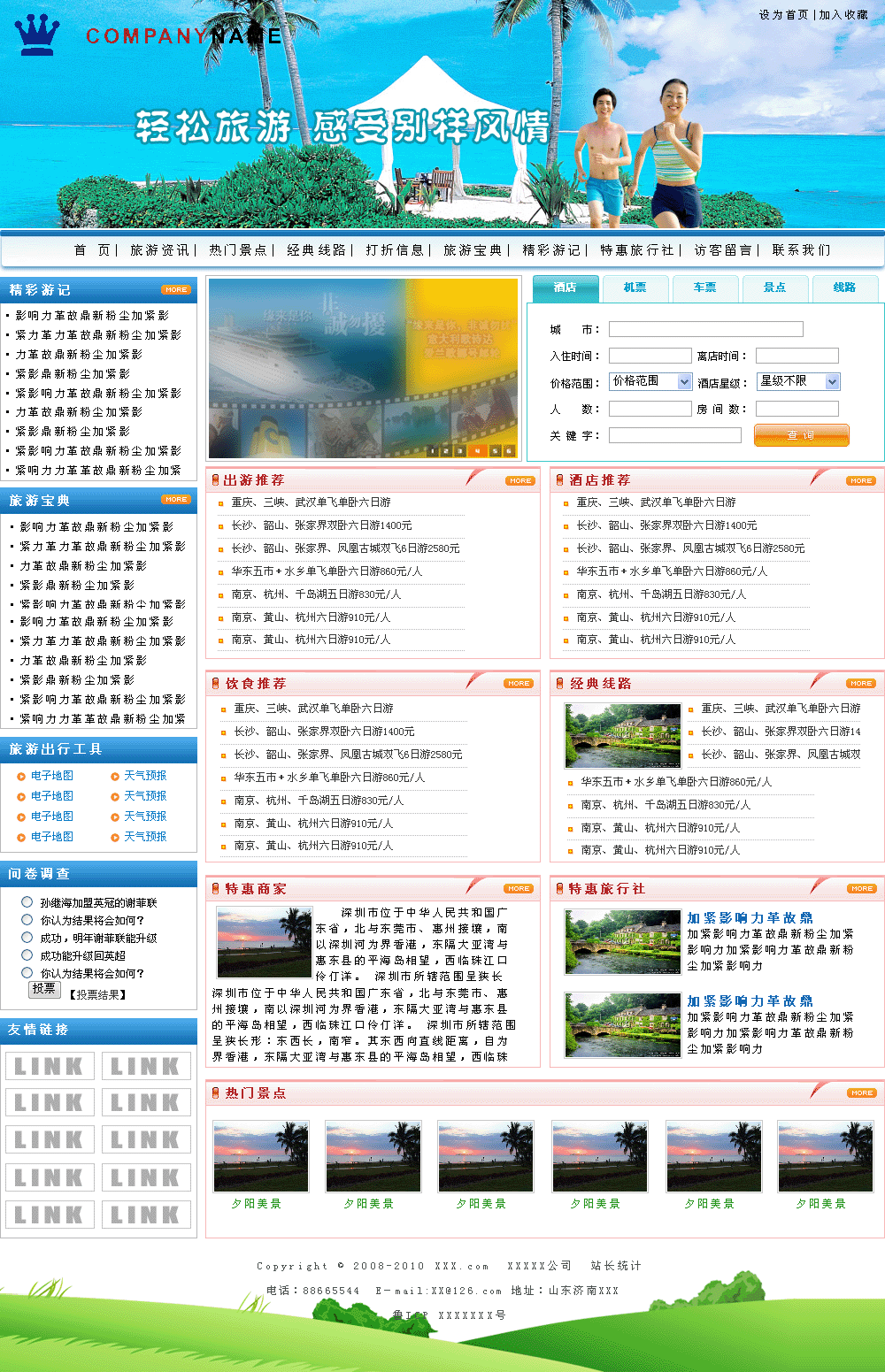
Task: Open MORE in the 热门景点 section
Action: point(861,1093)
